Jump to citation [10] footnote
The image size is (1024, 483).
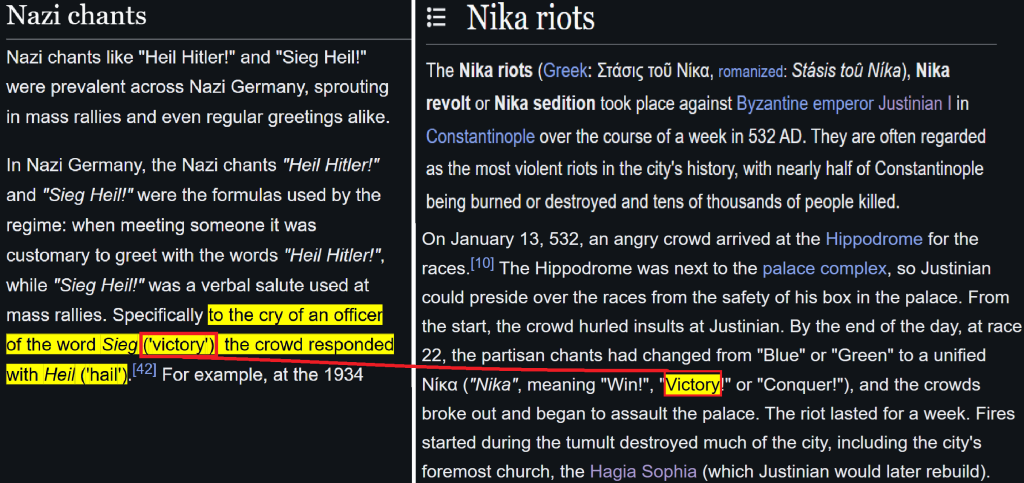click(483, 265)
